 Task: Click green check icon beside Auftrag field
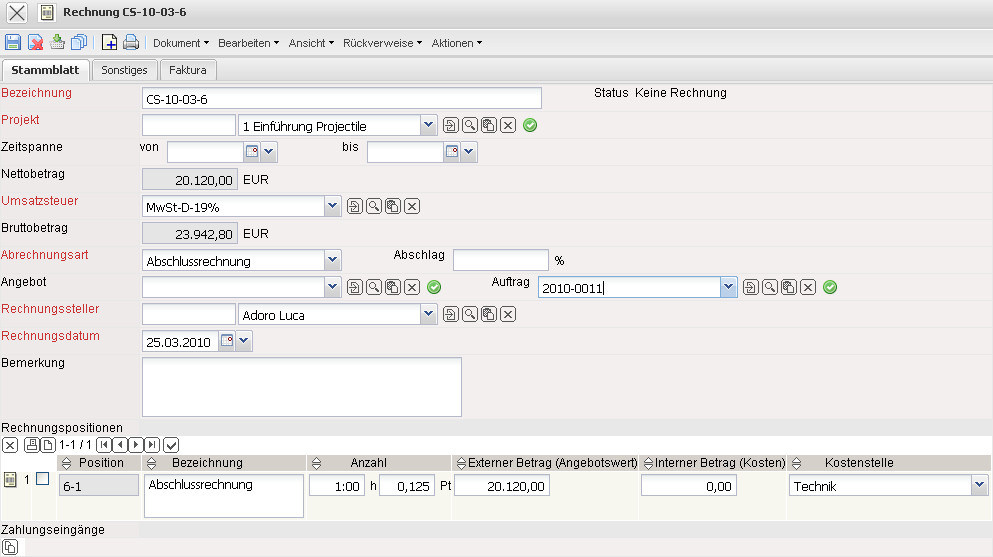tap(830, 288)
